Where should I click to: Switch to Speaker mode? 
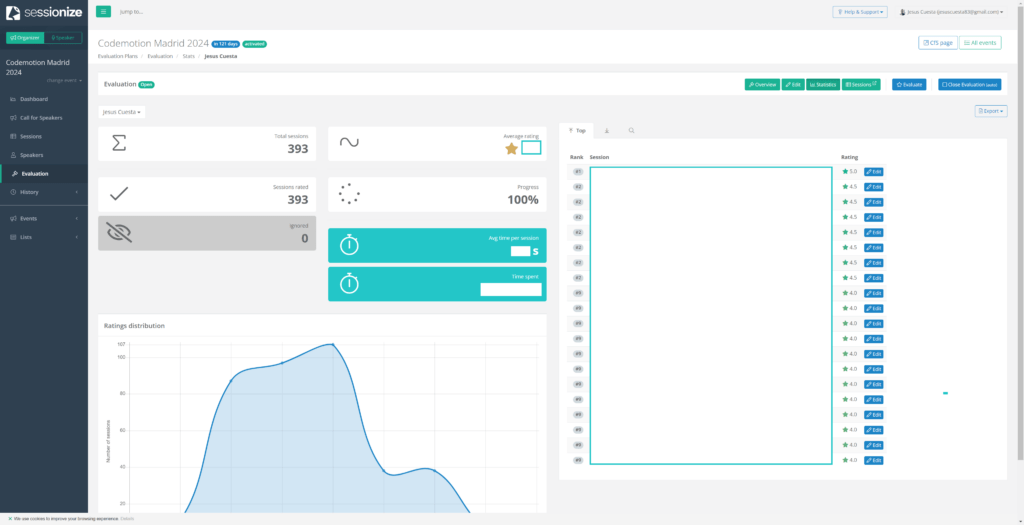coord(63,38)
